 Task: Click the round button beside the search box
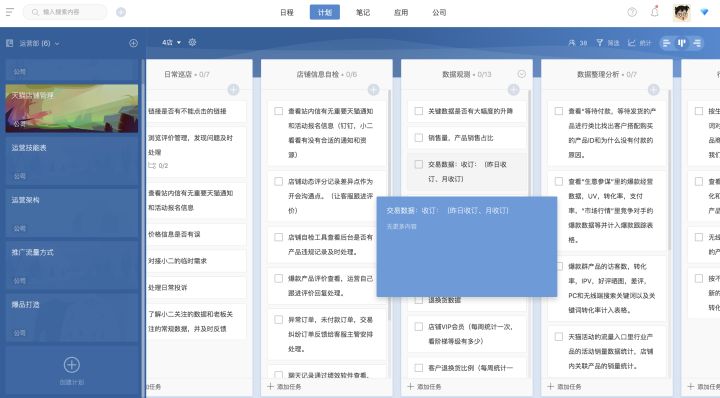(121, 12)
